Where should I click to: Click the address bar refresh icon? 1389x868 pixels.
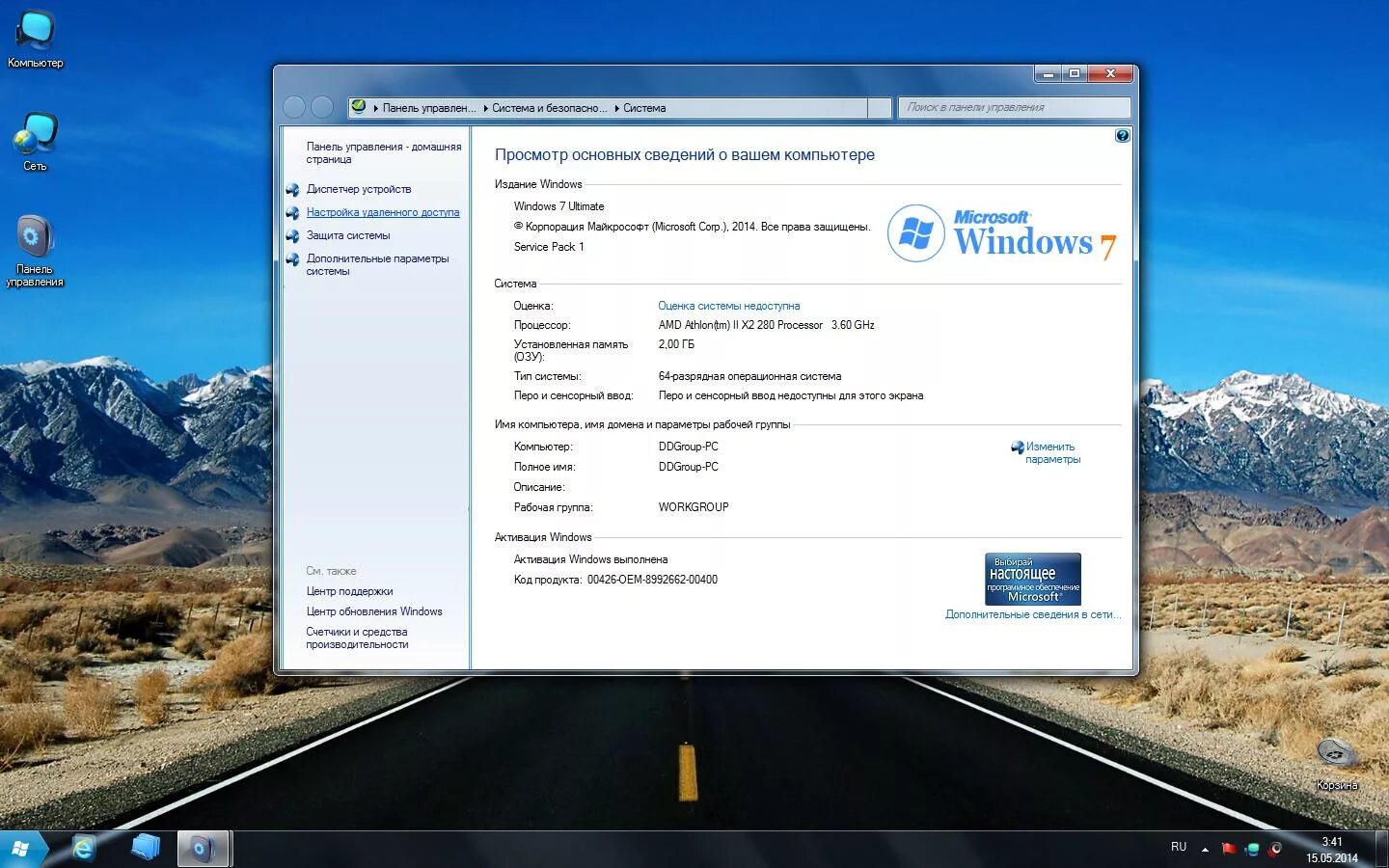(879, 108)
